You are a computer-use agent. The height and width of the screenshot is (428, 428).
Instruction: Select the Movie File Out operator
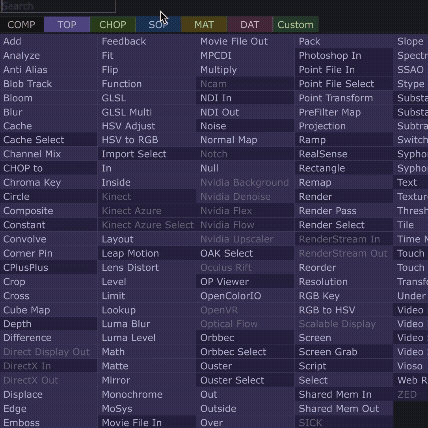(x=245, y=41)
